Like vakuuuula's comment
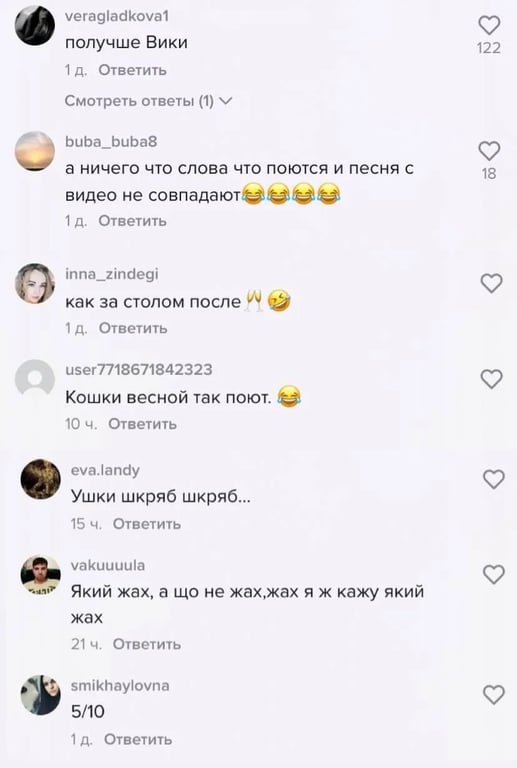 pos(494,574)
